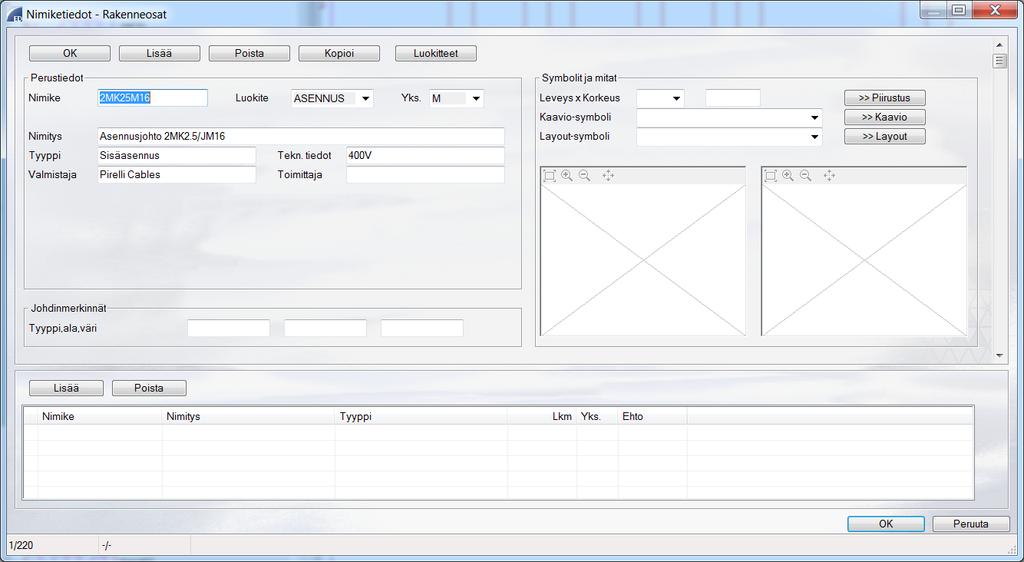This screenshot has height=562, width=1024.
Task: Click the Nimike field containing 2MK25M16
Action: coord(153,98)
